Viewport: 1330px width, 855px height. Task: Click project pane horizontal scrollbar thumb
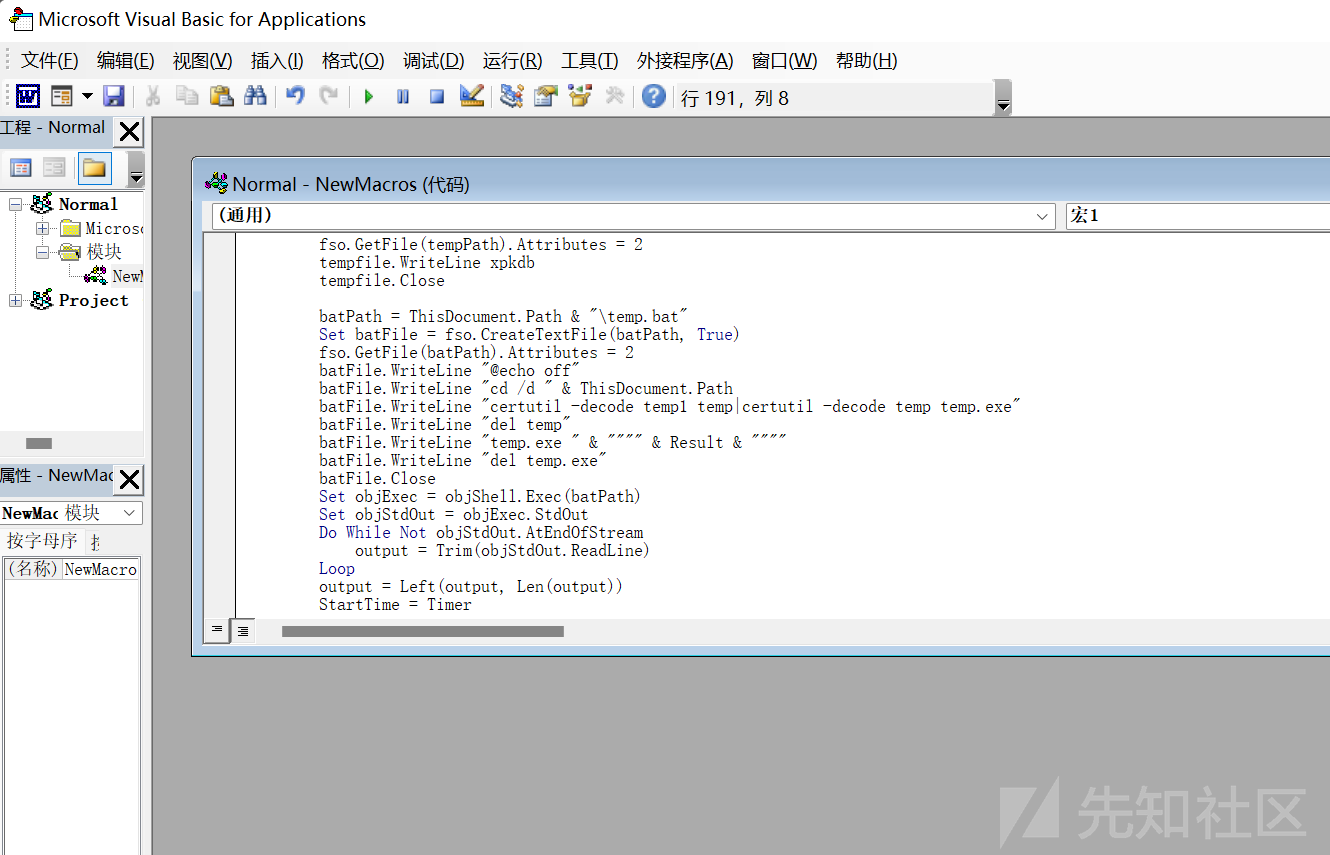point(39,443)
